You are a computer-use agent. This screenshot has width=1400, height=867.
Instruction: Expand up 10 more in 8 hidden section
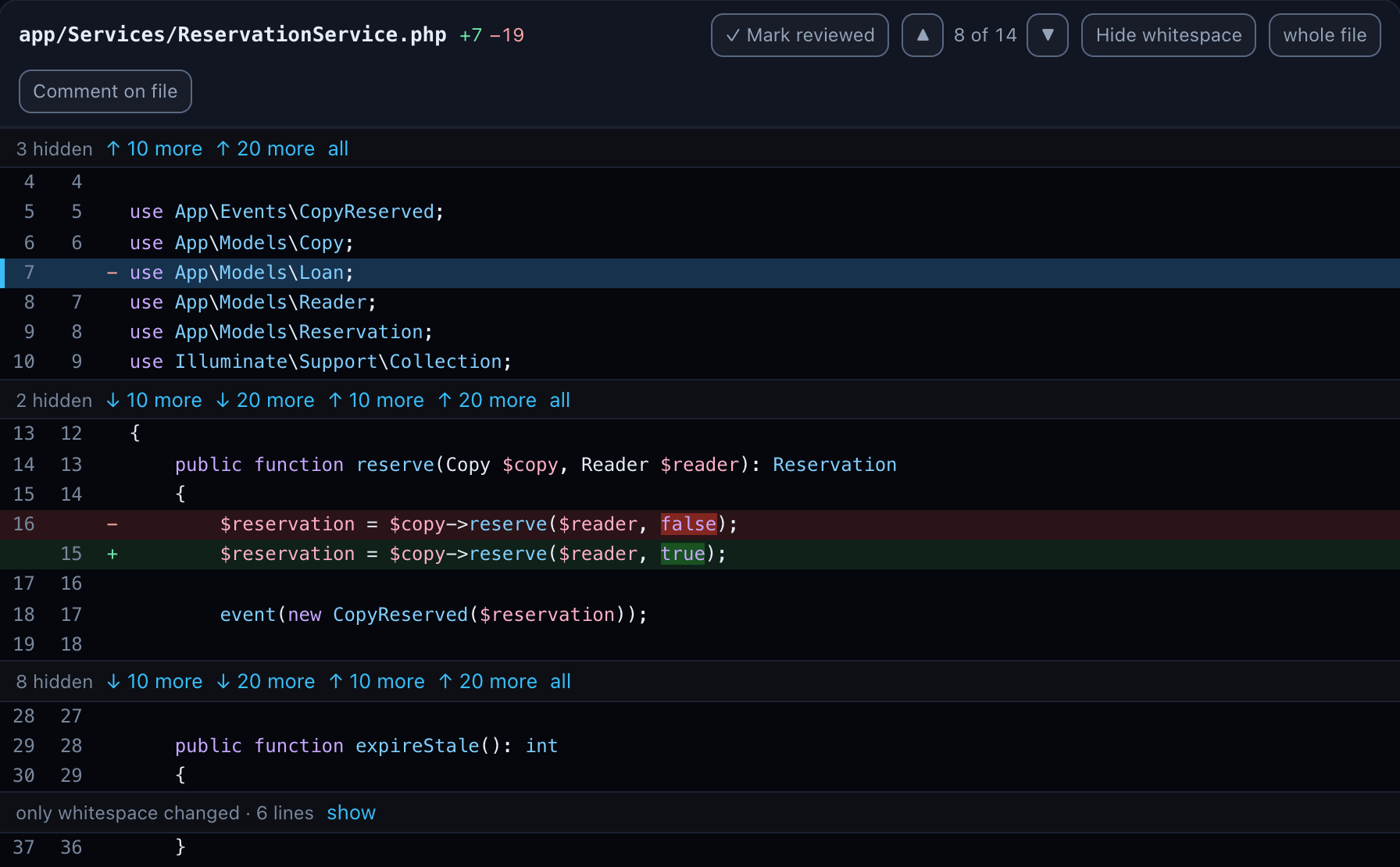point(377,681)
